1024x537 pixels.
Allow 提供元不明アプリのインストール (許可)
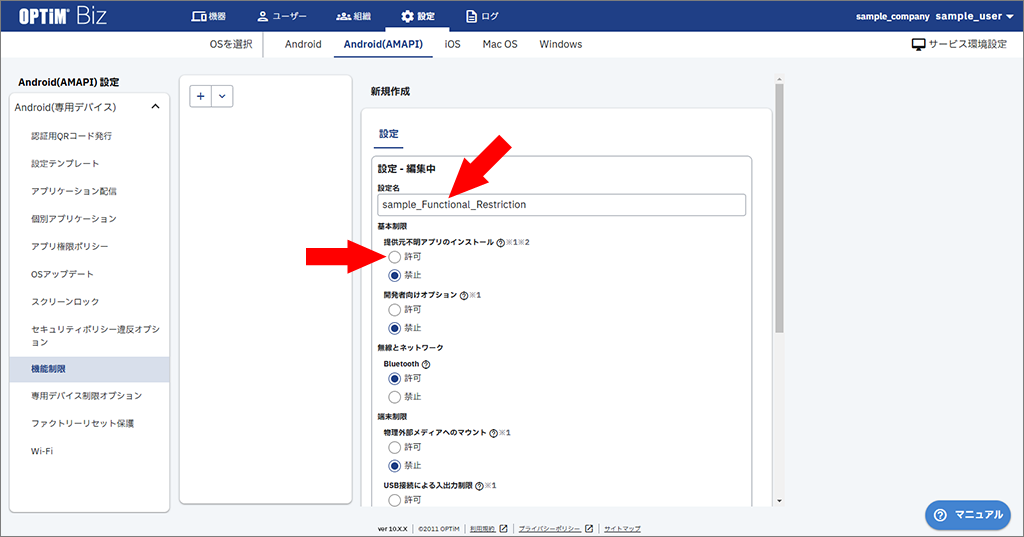tap(394, 257)
